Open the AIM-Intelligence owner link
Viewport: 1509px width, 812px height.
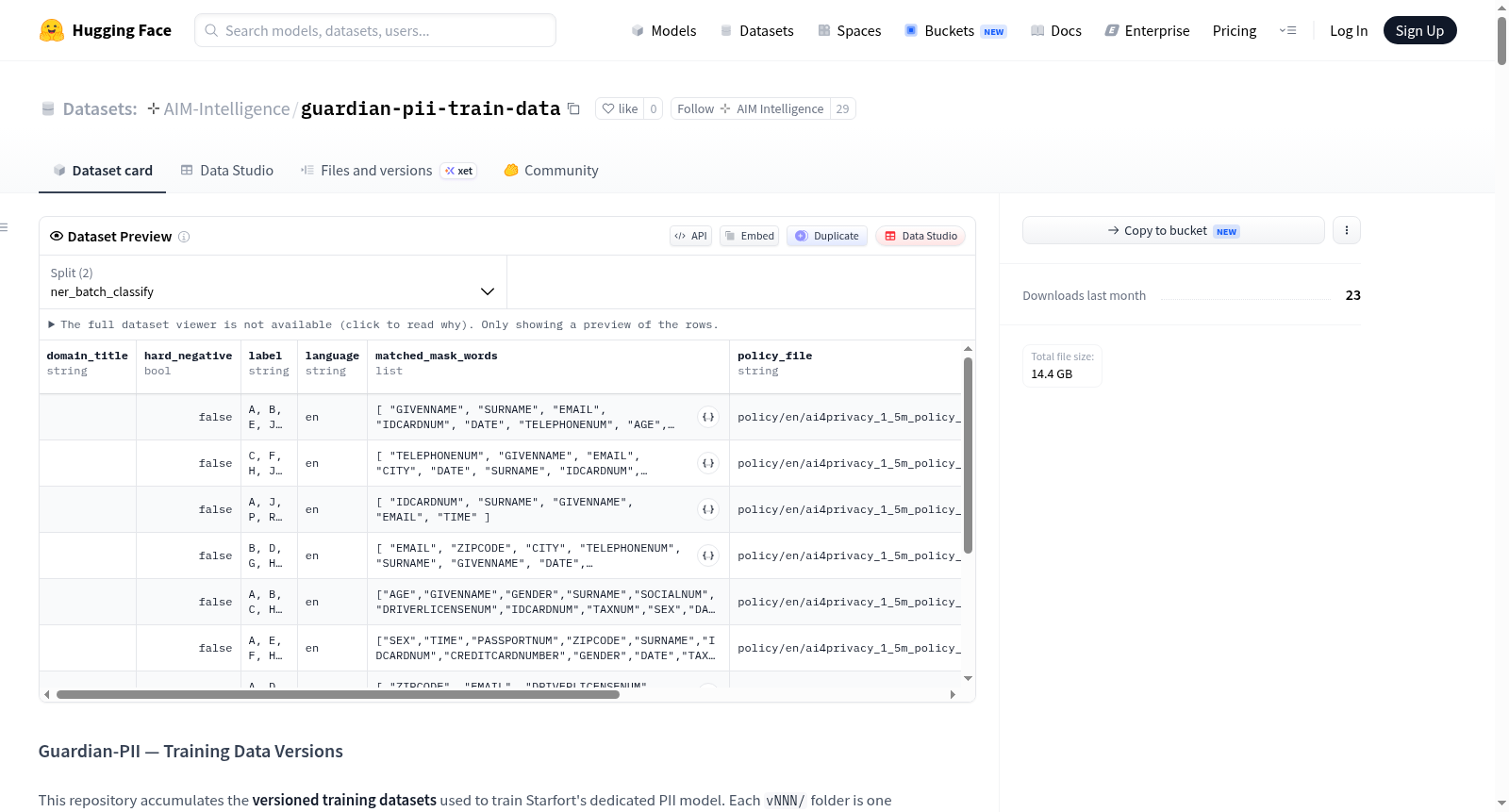click(226, 108)
